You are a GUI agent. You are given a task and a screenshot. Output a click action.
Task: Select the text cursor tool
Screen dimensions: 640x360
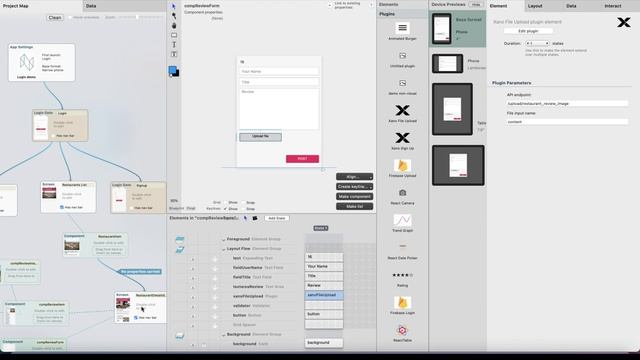click(174, 44)
